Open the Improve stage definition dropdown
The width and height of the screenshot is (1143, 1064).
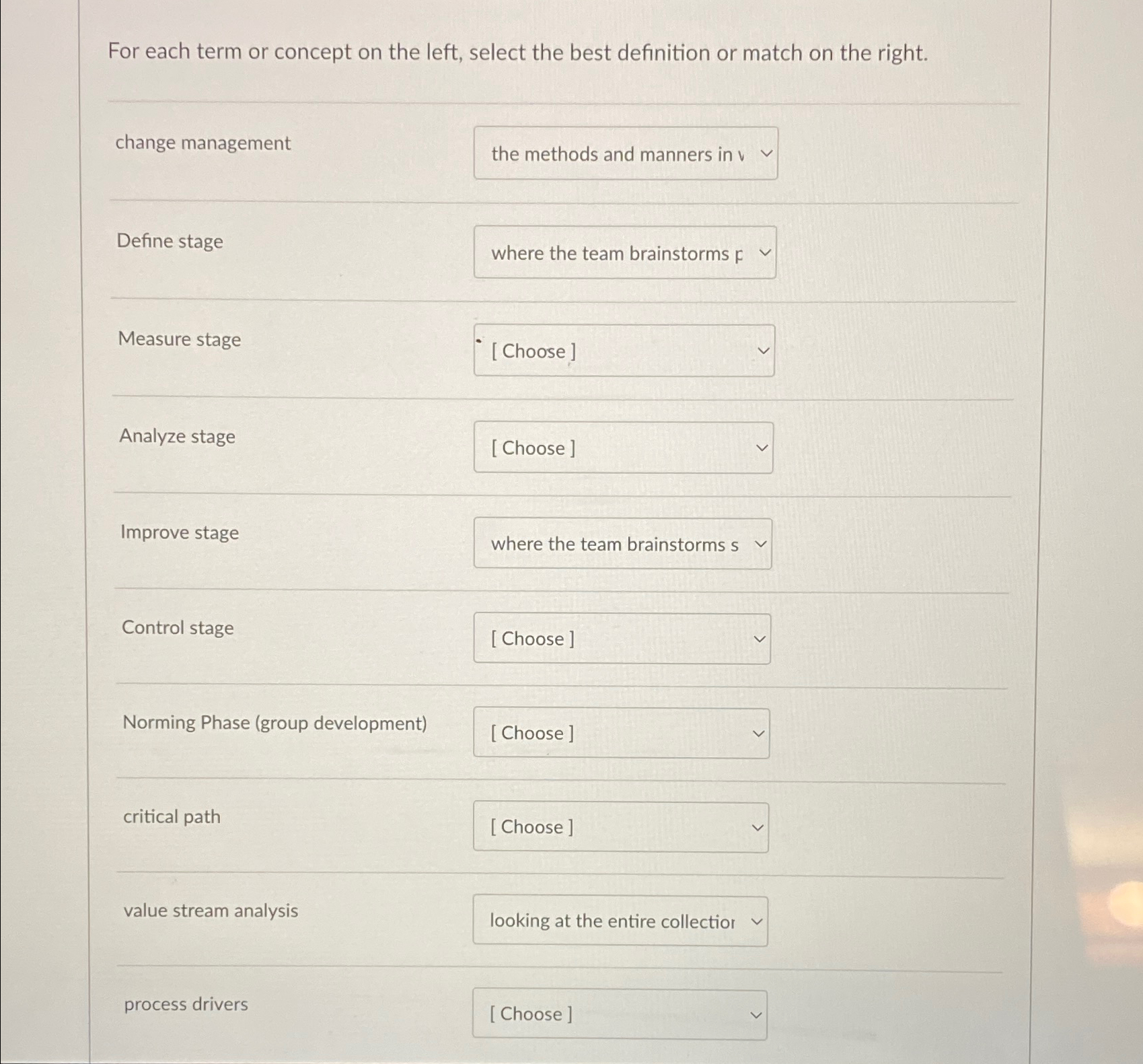pyautogui.click(x=622, y=543)
